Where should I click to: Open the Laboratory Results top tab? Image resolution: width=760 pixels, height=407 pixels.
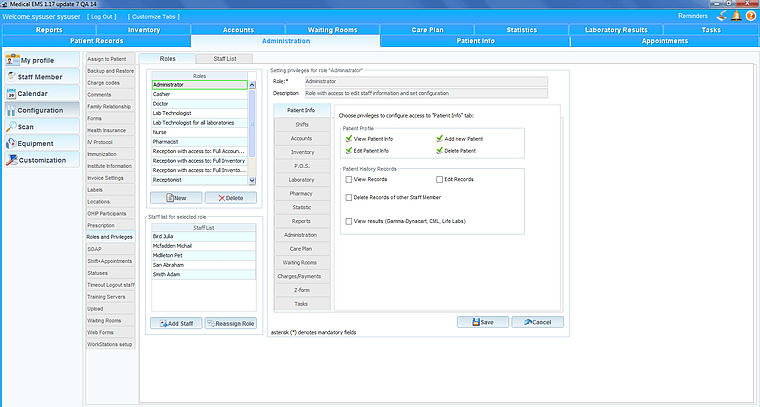coord(616,30)
